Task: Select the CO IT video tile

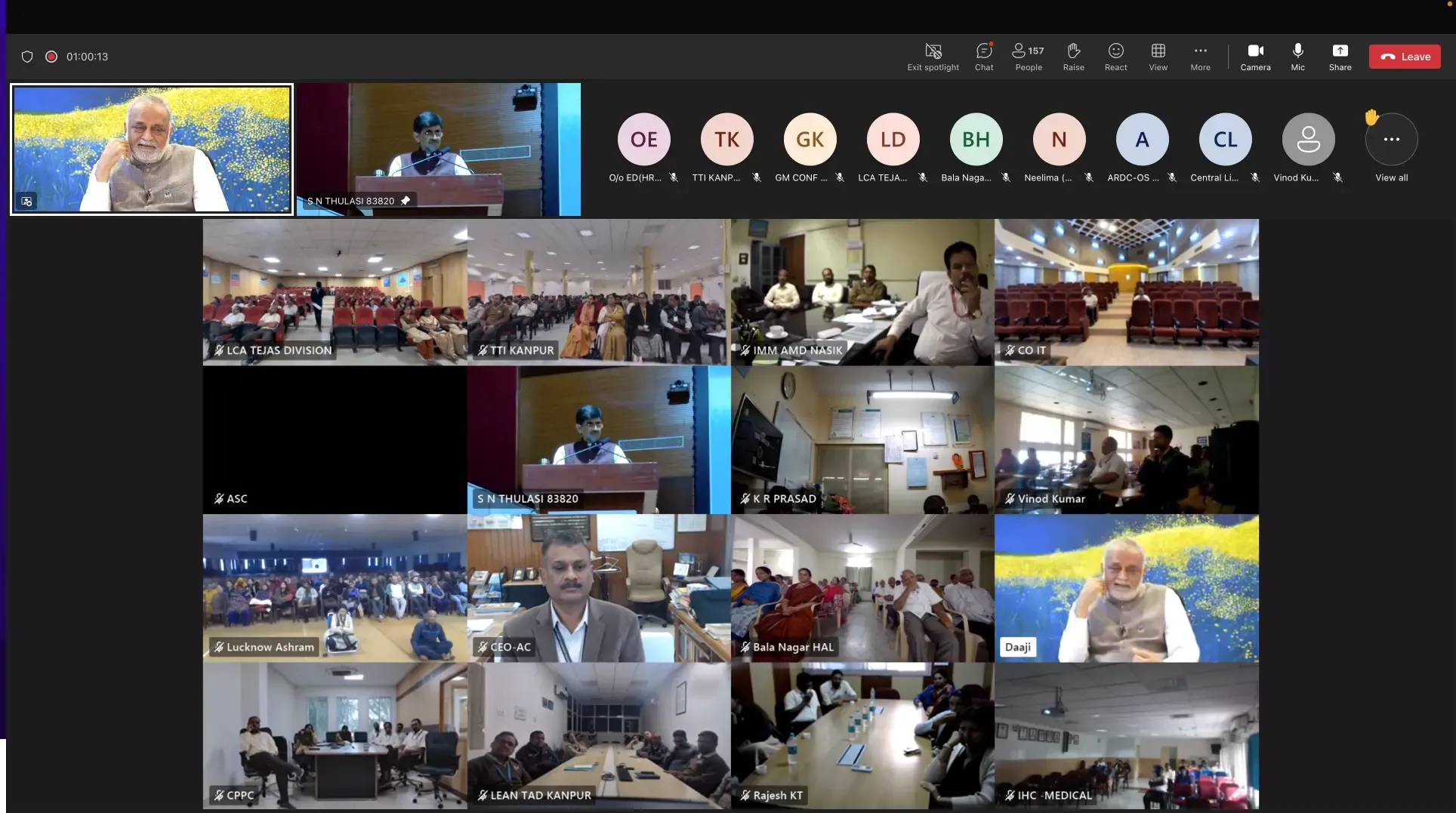Action: pos(1127,292)
